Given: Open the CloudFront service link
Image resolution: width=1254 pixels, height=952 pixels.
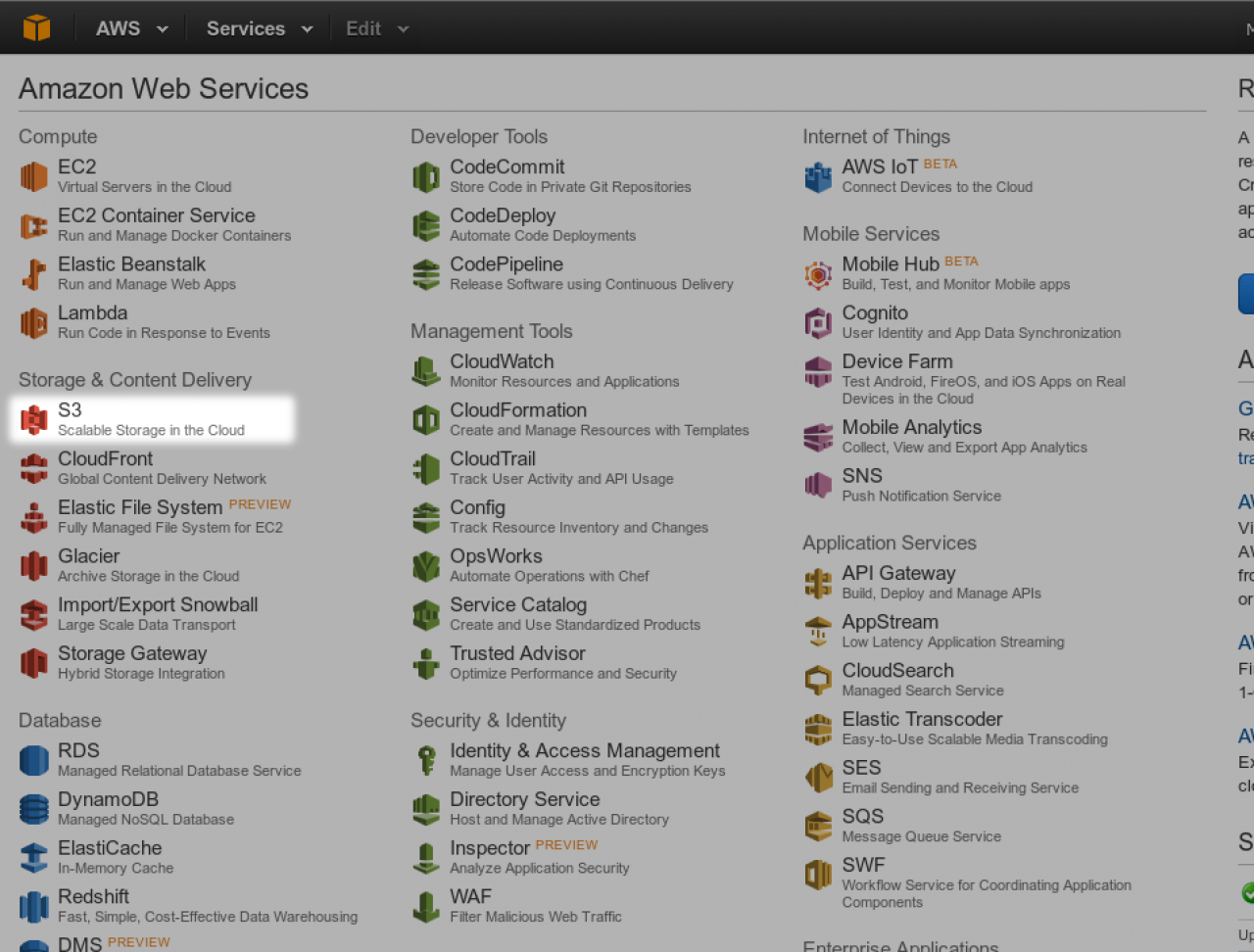Looking at the screenshot, I should (106, 459).
